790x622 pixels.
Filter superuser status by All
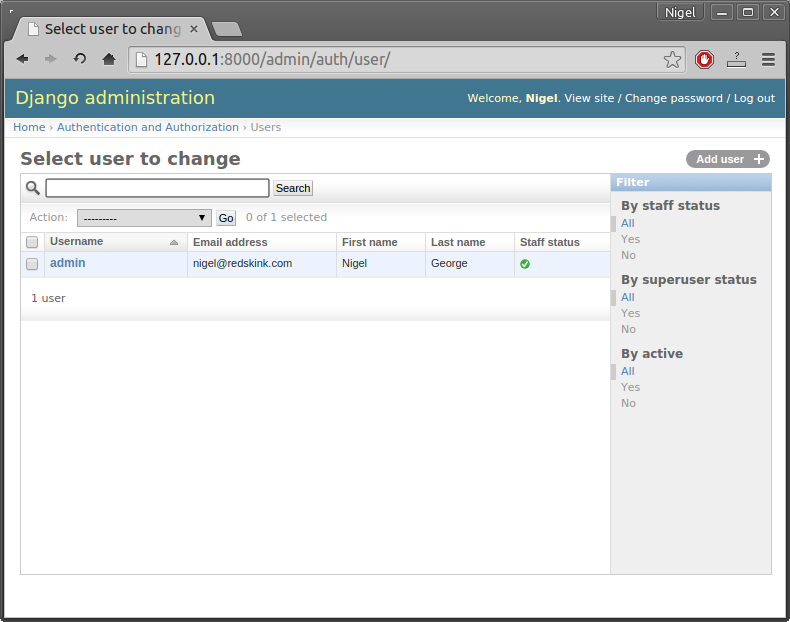628,297
